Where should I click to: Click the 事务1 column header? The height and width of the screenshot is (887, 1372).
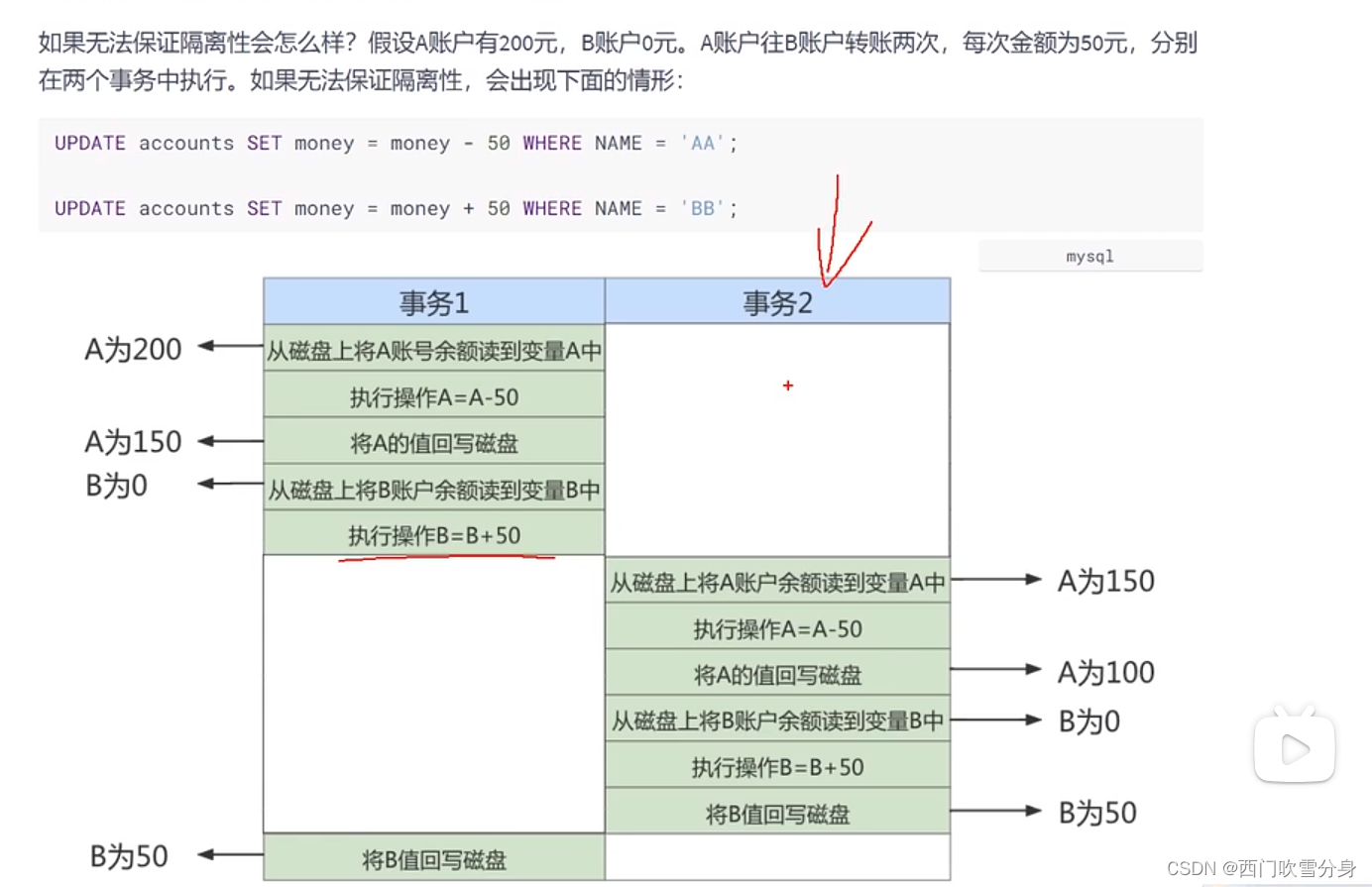(434, 301)
